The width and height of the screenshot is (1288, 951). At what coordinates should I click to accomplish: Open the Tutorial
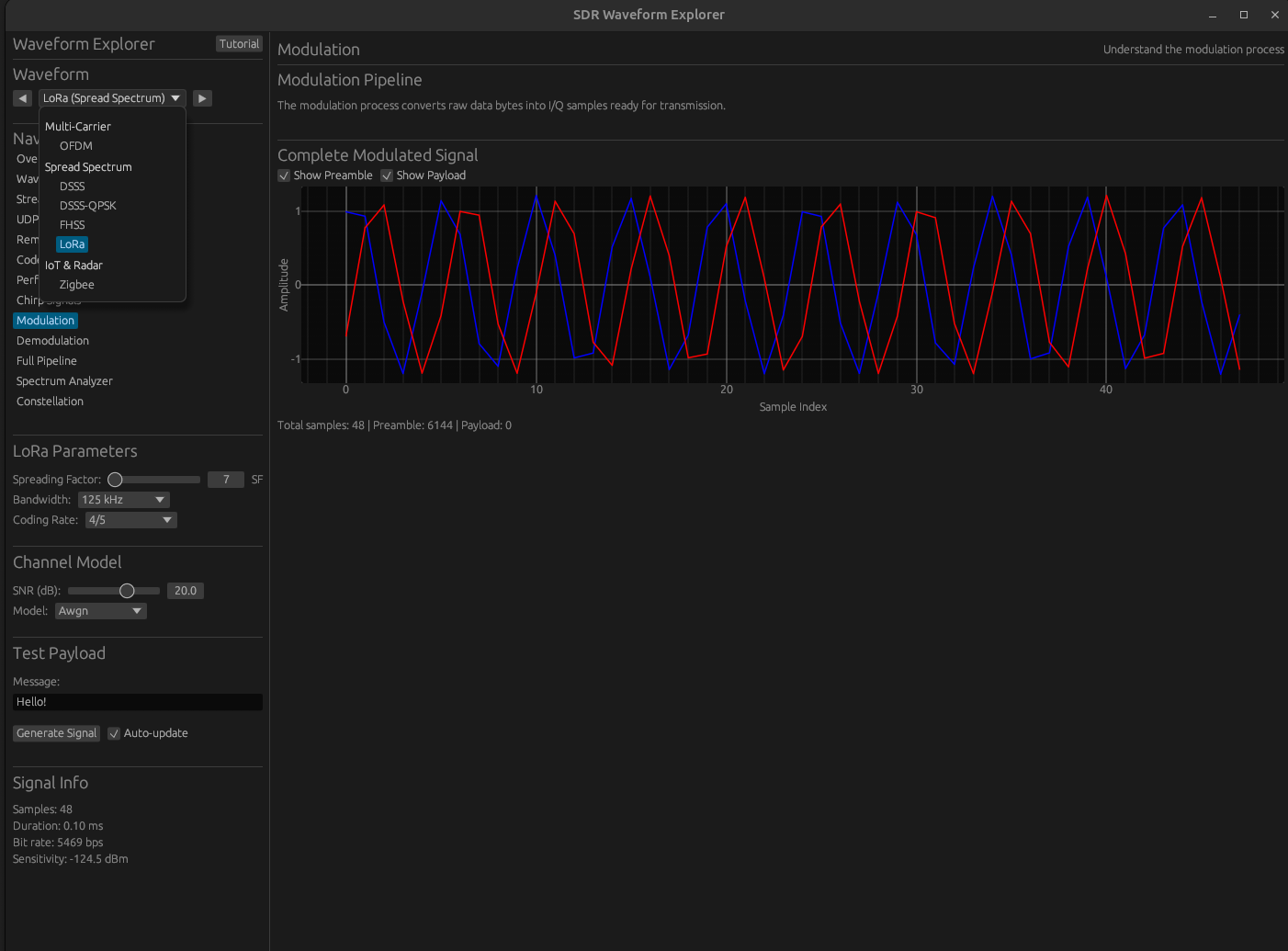[239, 43]
